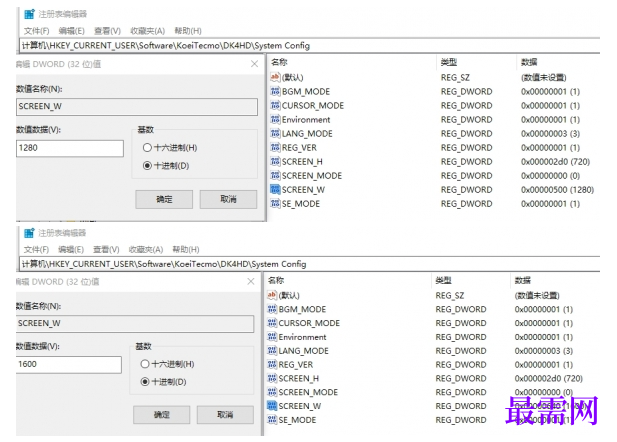This screenshot has width=617, height=442.
Task: Confirm with 确定 in the dialog showing 1280
Action: tap(164, 199)
